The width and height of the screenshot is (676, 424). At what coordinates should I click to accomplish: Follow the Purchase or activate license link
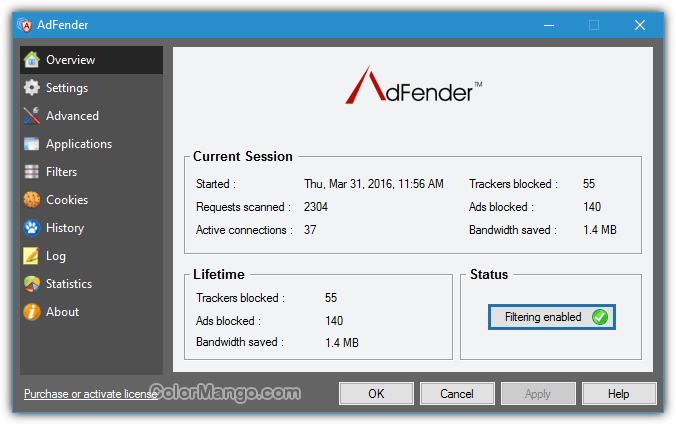(x=91, y=394)
